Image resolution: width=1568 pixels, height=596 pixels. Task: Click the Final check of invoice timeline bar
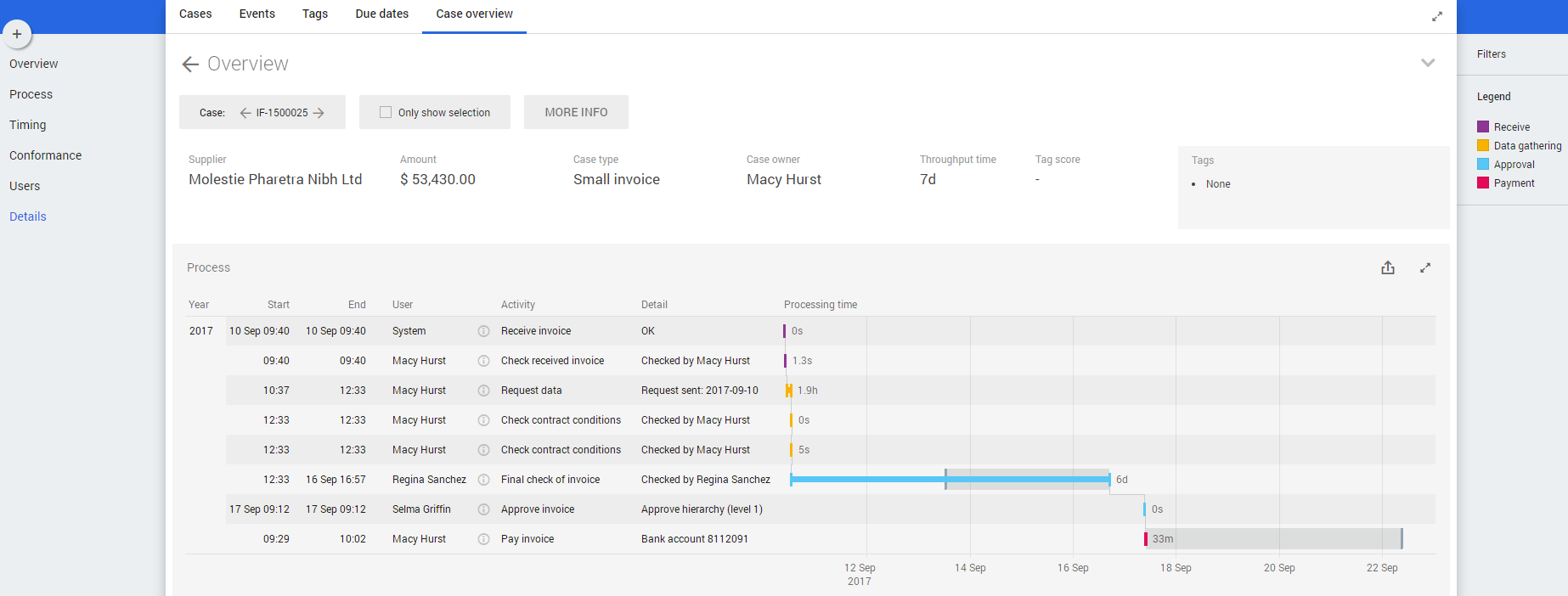point(866,480)
